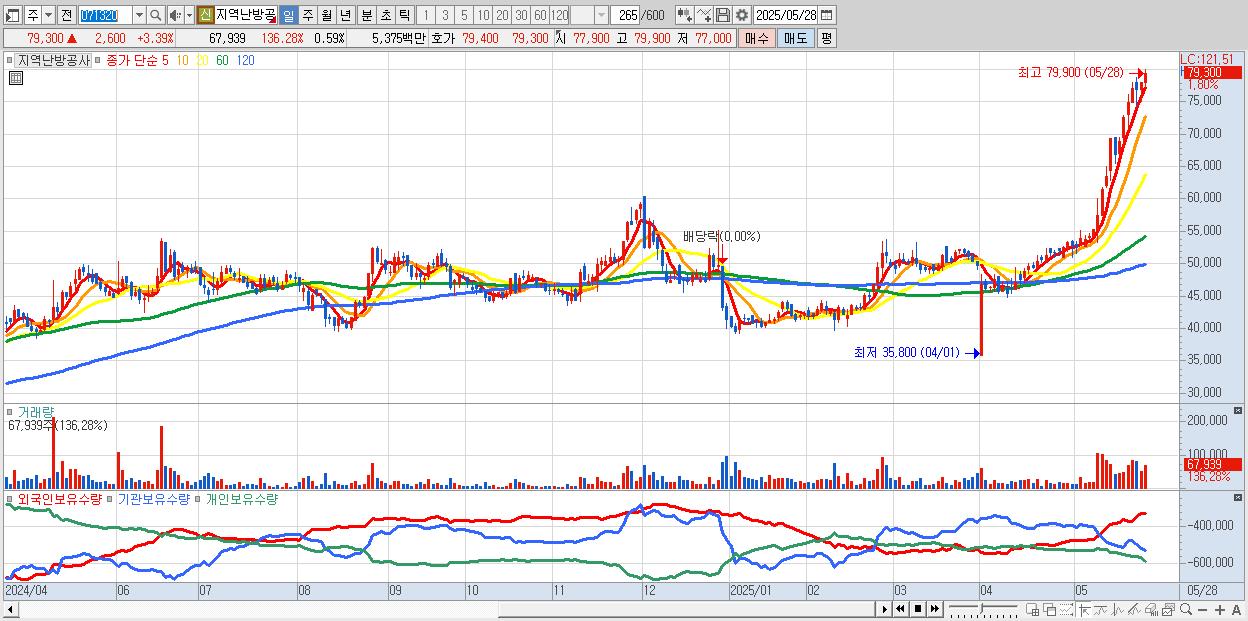The height and width of the screenshot is (621, 1248).
Task: Click the overlapping windows icon in bottom toolbar
Action: 1050,609
